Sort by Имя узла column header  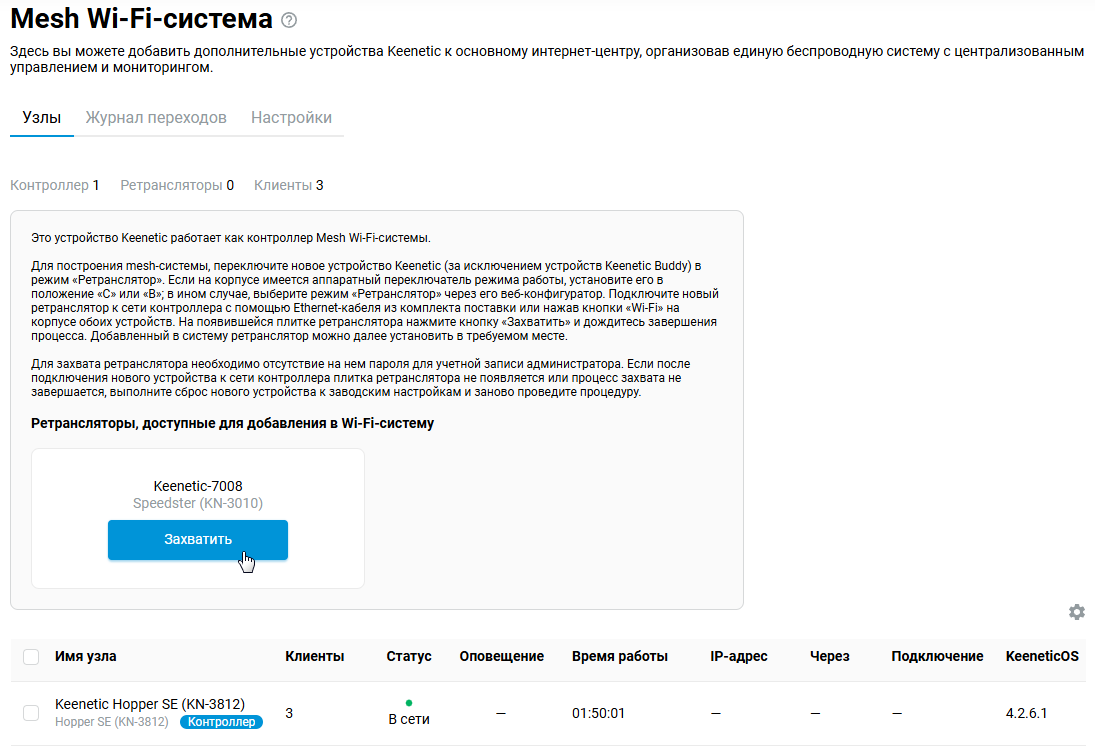pyautogui.click(x=85, y=657)
